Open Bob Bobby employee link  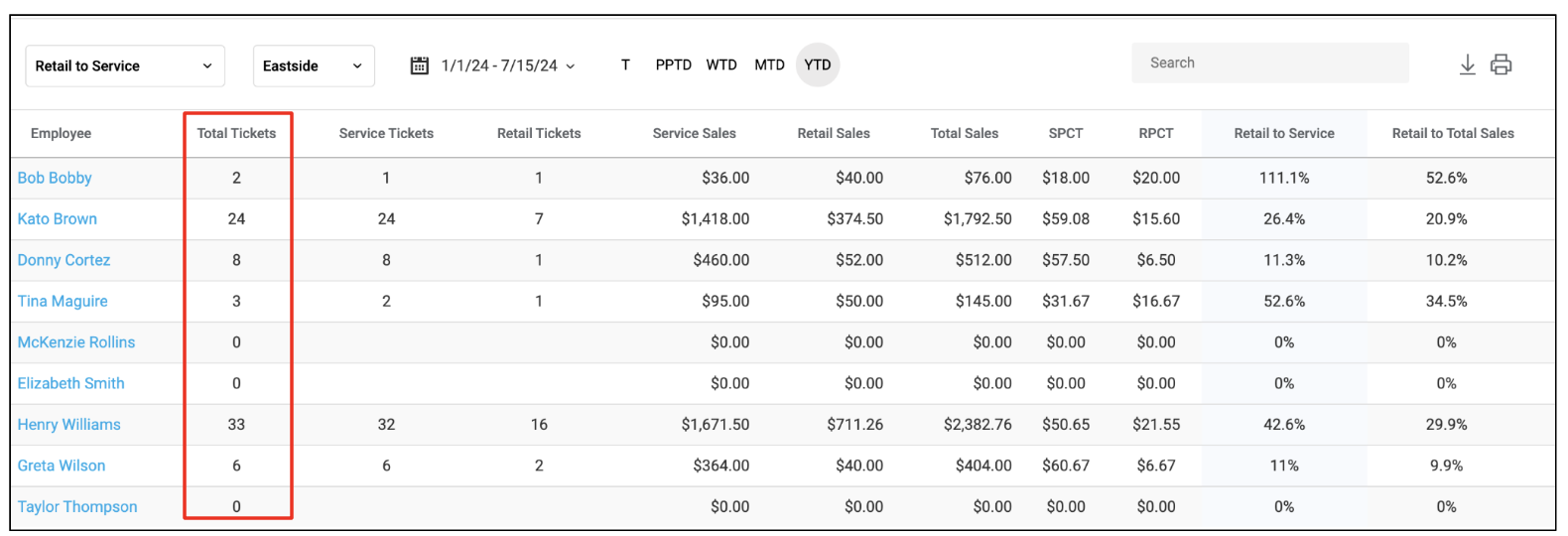(x=55, y=178)
